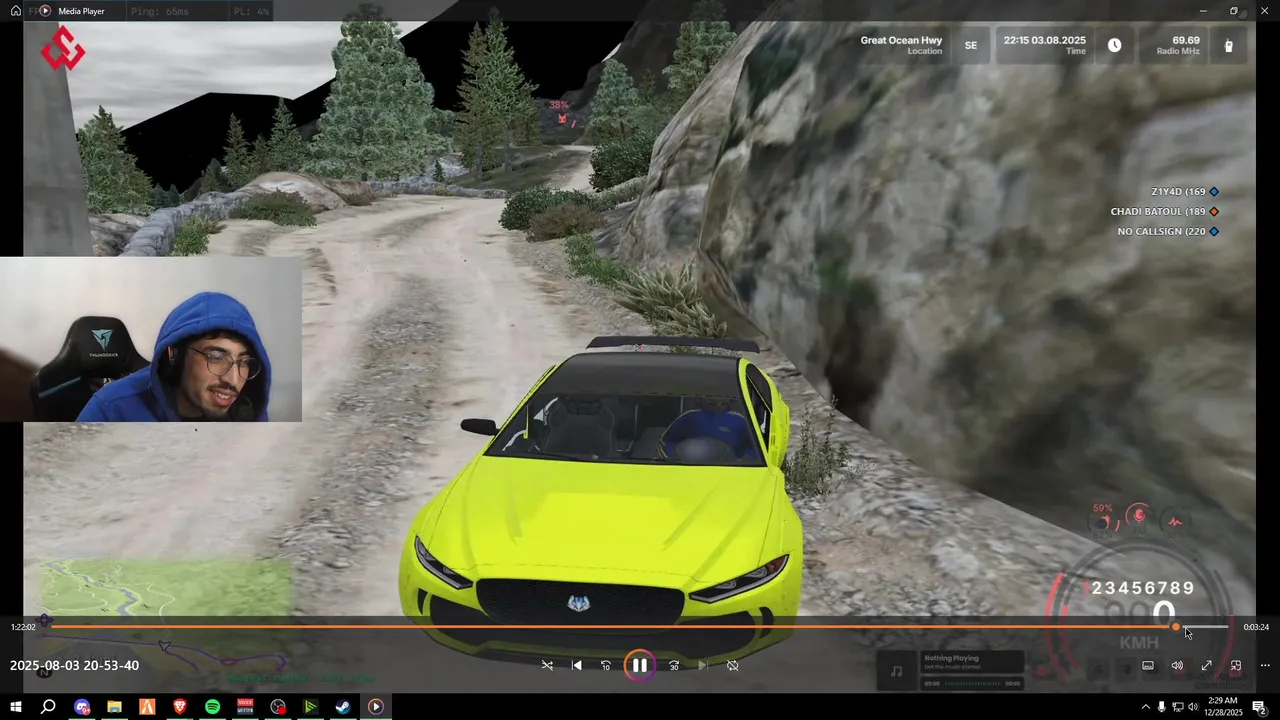Click the elapsed time 1:22:02
The height and width of the screenshot is (720, 1280).
(23, 627)
